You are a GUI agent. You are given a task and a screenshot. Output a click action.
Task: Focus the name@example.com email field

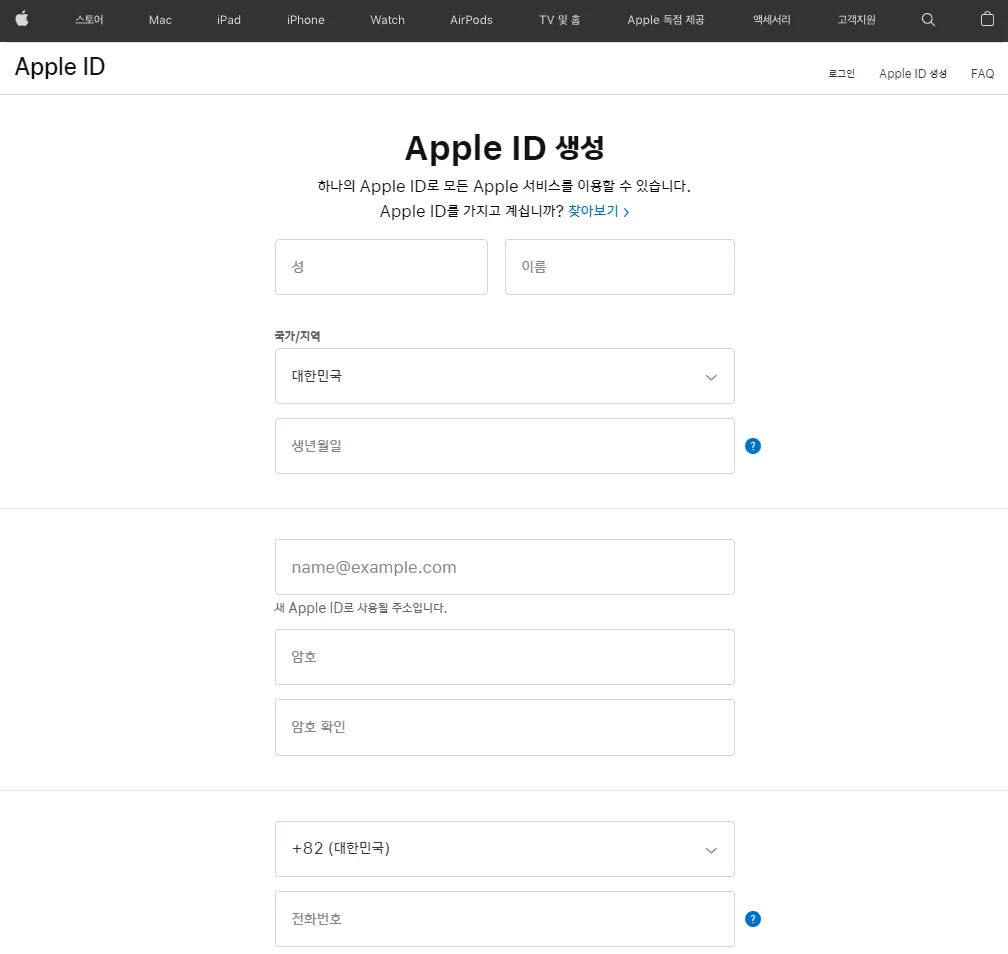pyautogui.click(x=505, y=567)
